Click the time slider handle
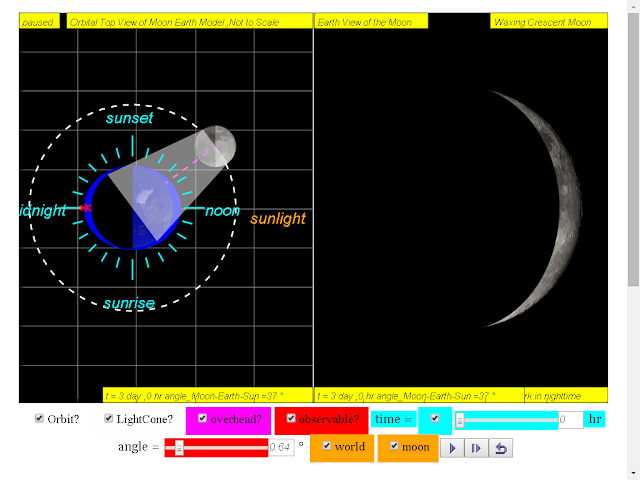Screen dimensions: 640x480 [x=460, y=420]
